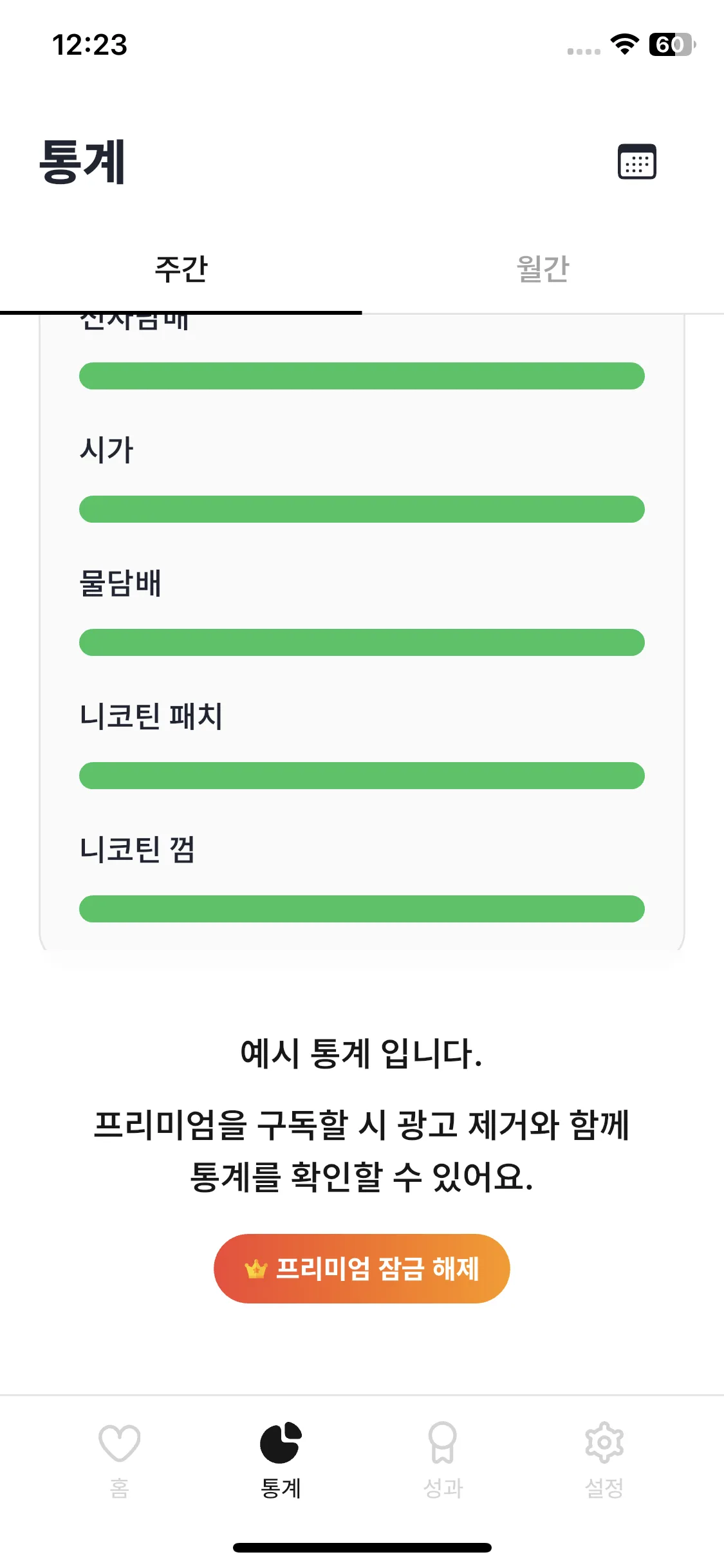Image resolution: width=724 pixels, height=1568 pixels.
Task: Click the 시가 progress bar
Action: pos(362,509)
